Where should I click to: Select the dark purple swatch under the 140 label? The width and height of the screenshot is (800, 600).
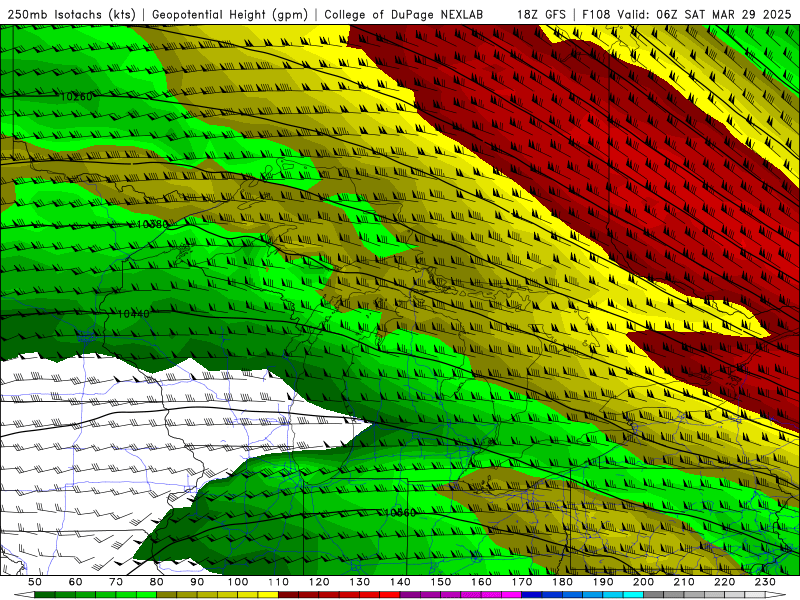pos(410,595)
